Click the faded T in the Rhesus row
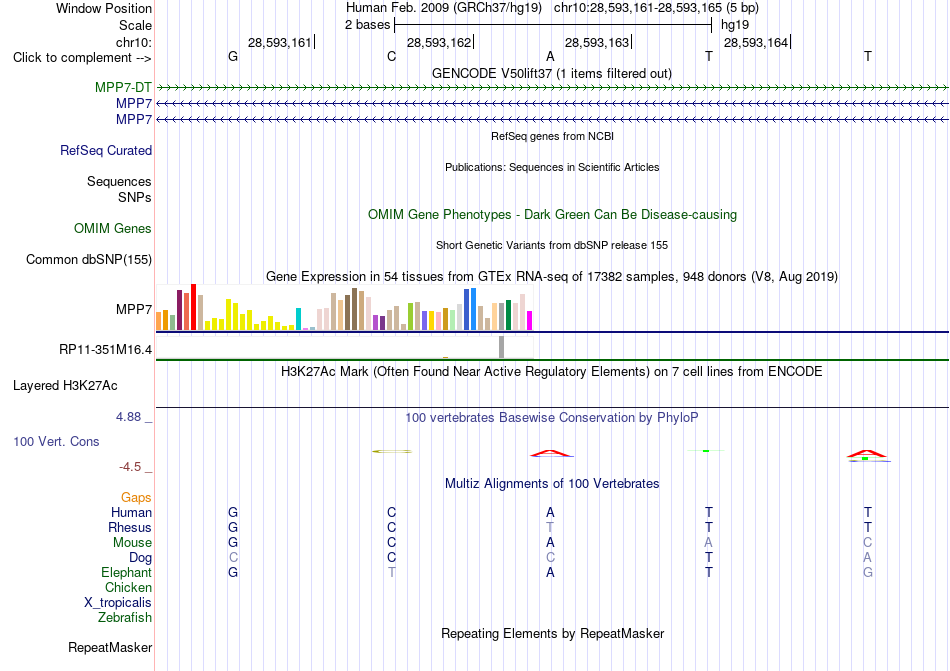 [x=550, y=527]
